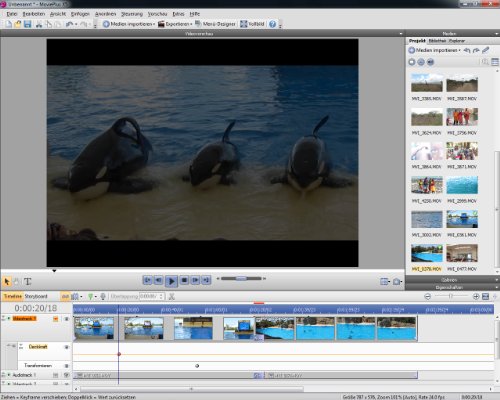Open the Medien importieren dropdown in the toolbar
Screen dimensions: 500x400
pyautogui.click(x=129, y=24)
